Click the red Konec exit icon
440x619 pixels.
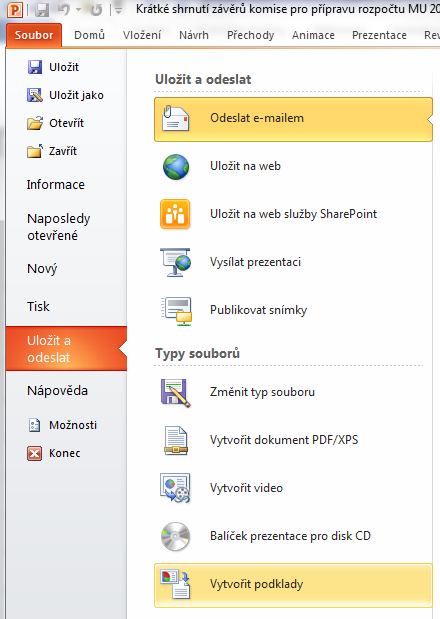[x=34, y=453]
